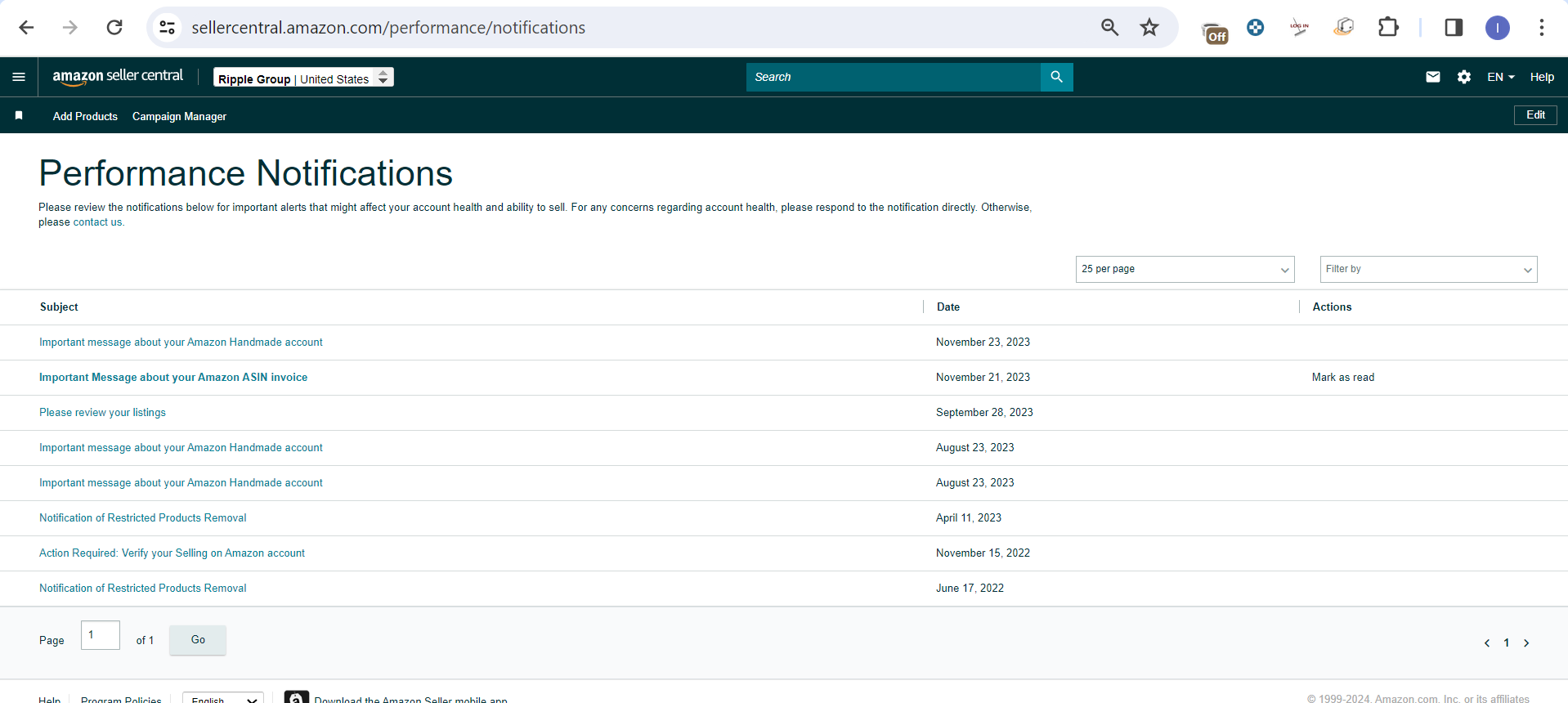Image resolution: width=1568 pixels, height=703 pixels.
Task: Click the Subject column header
Action: click(x=59, y=307)
